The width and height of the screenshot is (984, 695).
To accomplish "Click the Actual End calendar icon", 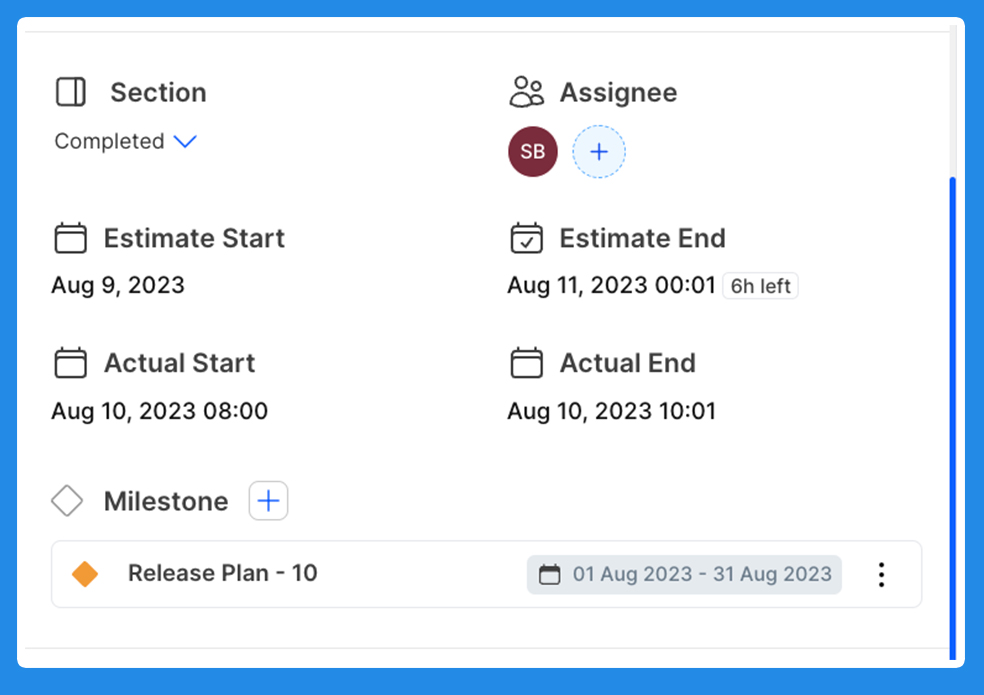I will pyautogui.click(x=526, y=363).
